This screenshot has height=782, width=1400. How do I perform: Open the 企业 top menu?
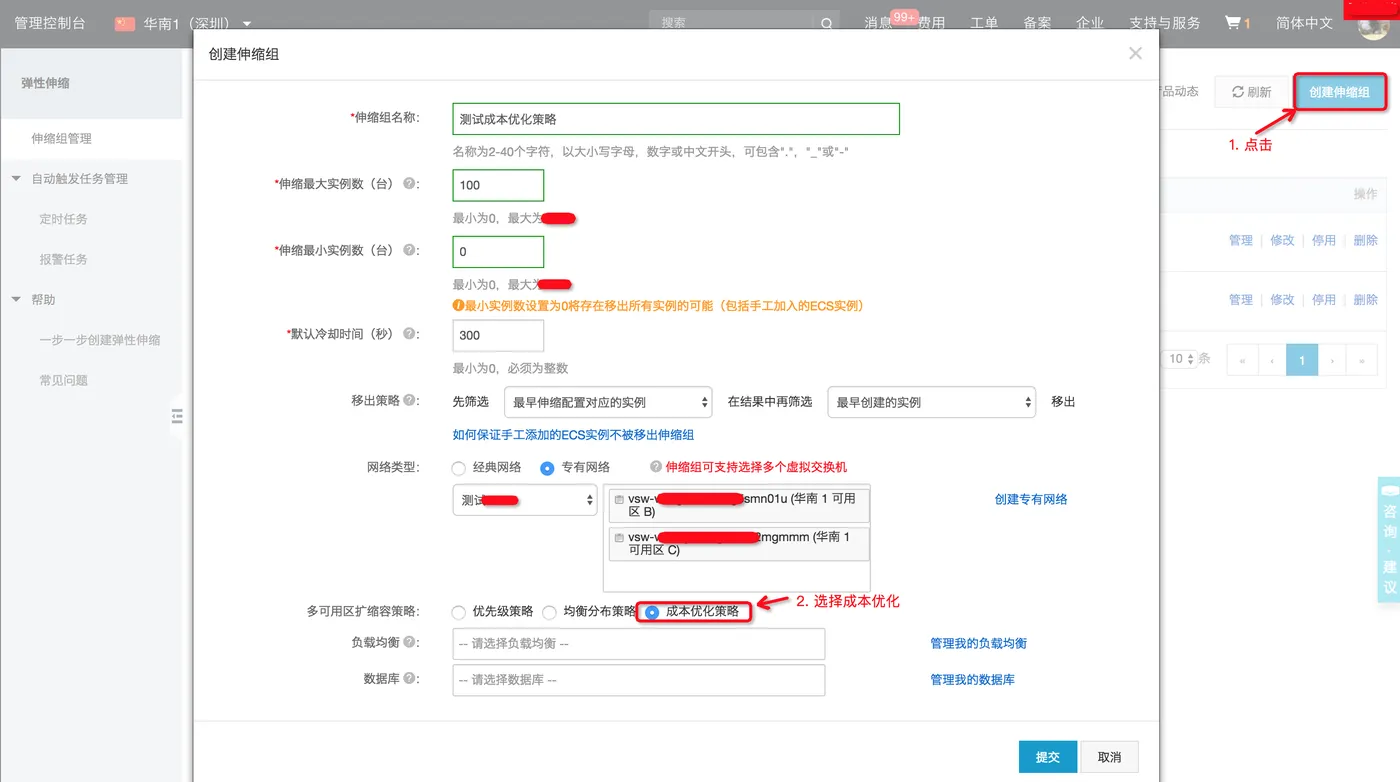point(1090,23)
